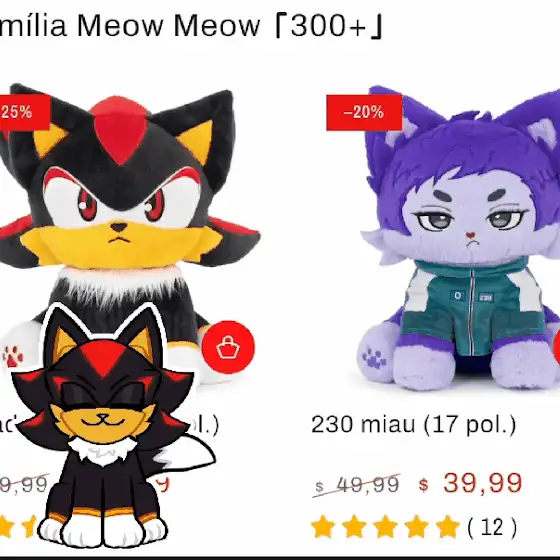Click the Meow Meow「300+」 section heading
The image size is (560, 560).
(189, 26)
